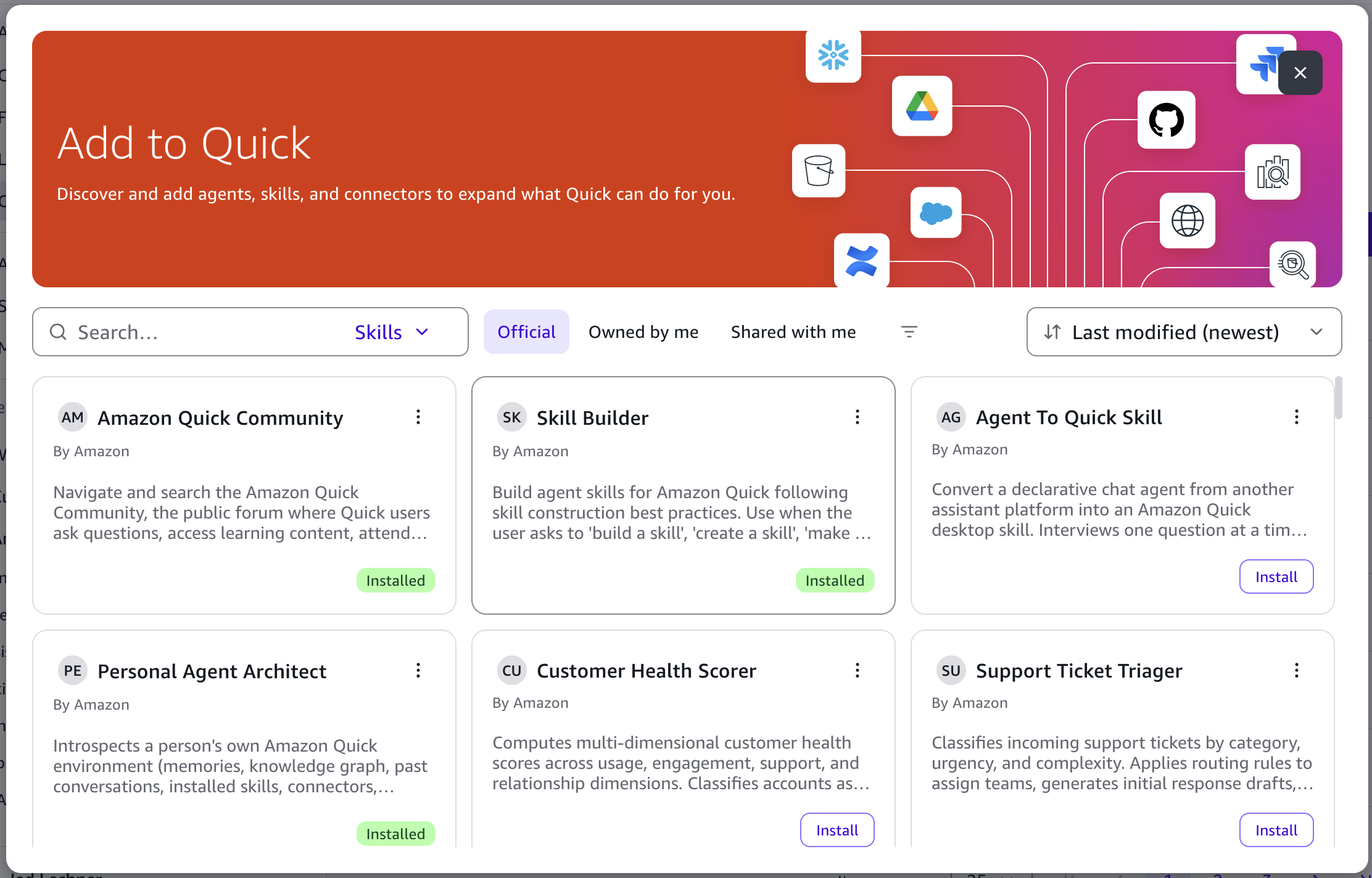Open the Customer Health Scorer title
The height and width of the screenshot is (878, 1372).
pyautogui.click(x=646, y=671)
